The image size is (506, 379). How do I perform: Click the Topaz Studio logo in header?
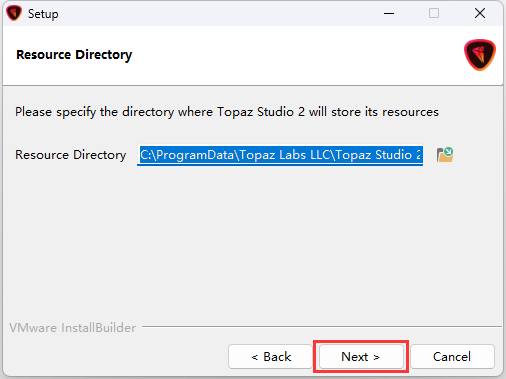pyautogui.click(x=480, y=55)
